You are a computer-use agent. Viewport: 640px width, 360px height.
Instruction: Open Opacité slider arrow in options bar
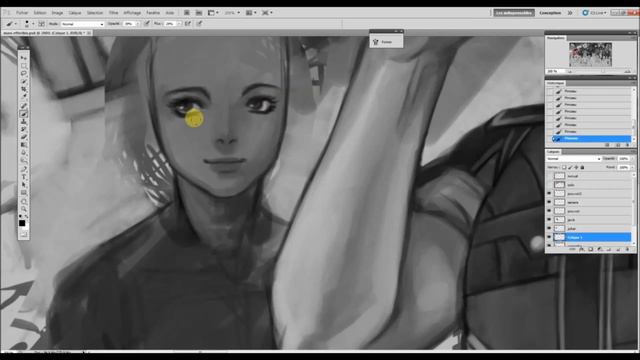[138, 24]
